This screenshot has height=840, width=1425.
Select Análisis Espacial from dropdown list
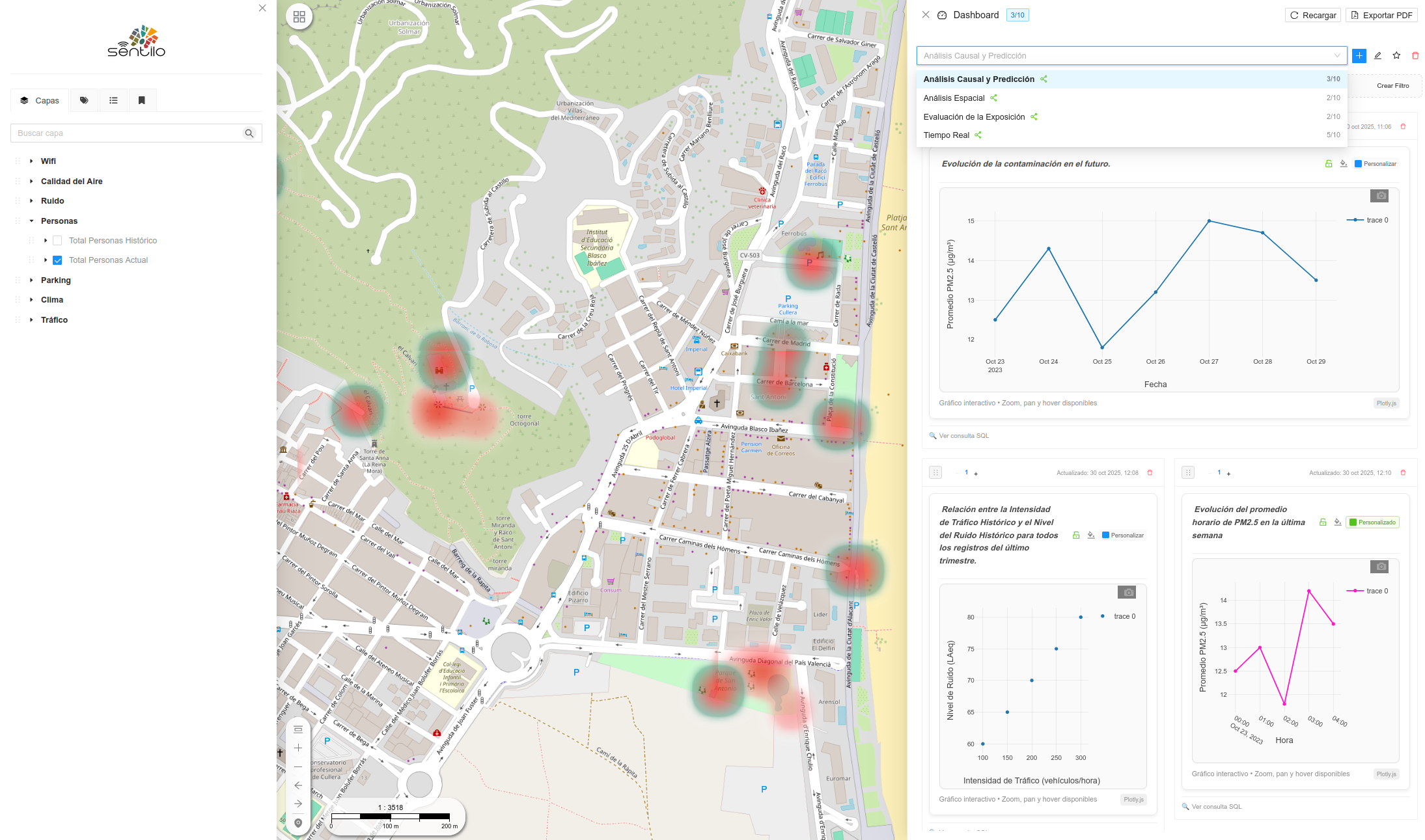click(954, 98)
